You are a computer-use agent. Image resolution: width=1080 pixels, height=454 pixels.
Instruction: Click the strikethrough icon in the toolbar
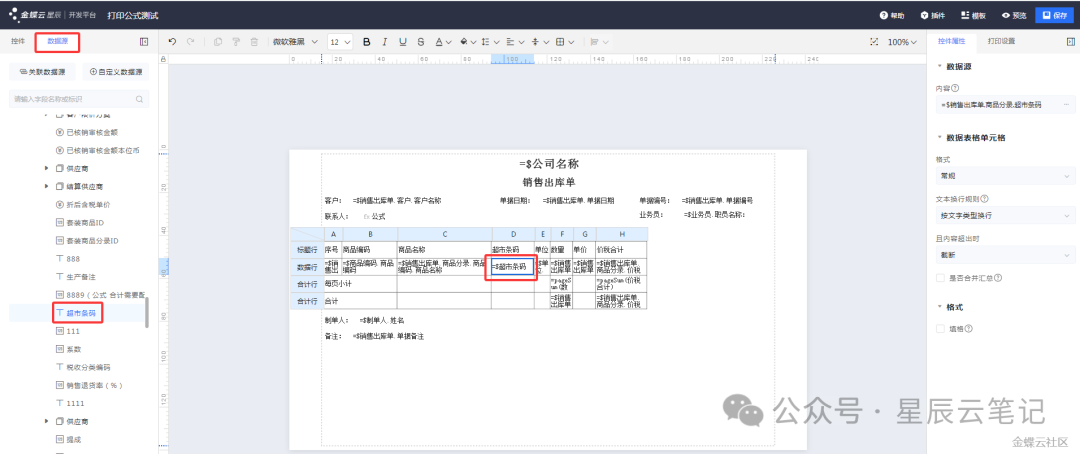point(419,42)
